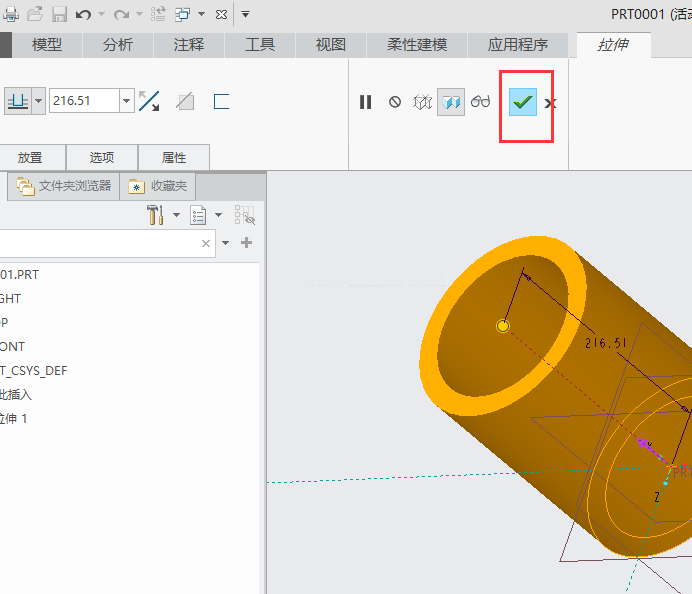This screenshot has width=692, height=594.
Task: Toggle the attached geometry preview button
Action: tap(451, 101)
